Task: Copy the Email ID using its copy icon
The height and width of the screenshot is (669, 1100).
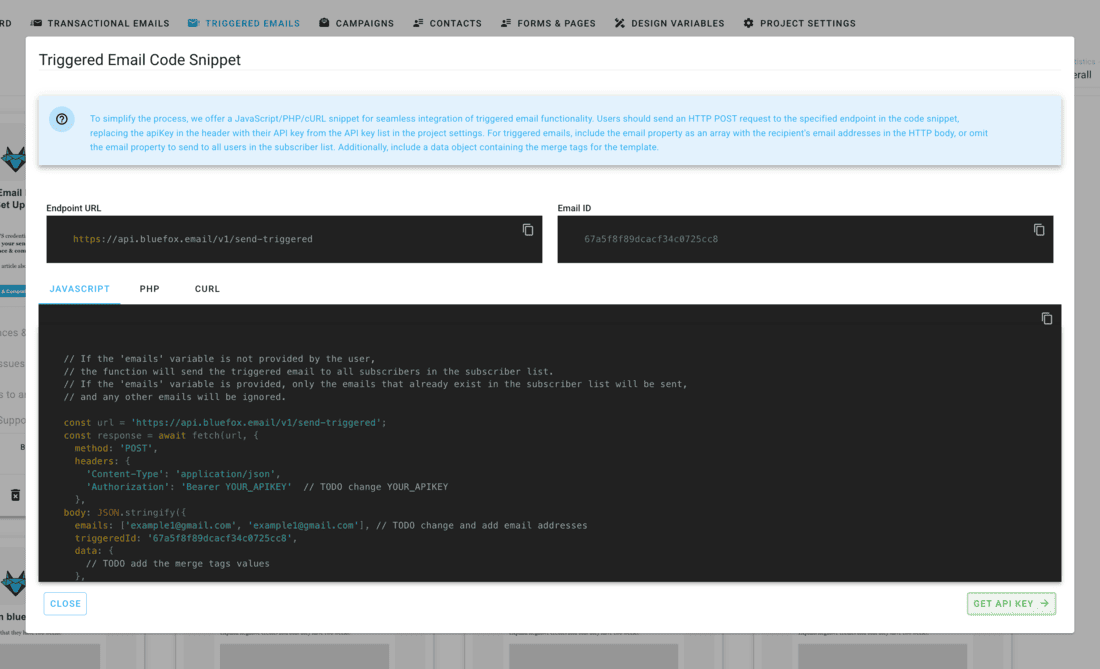Action: (1039, 230)
